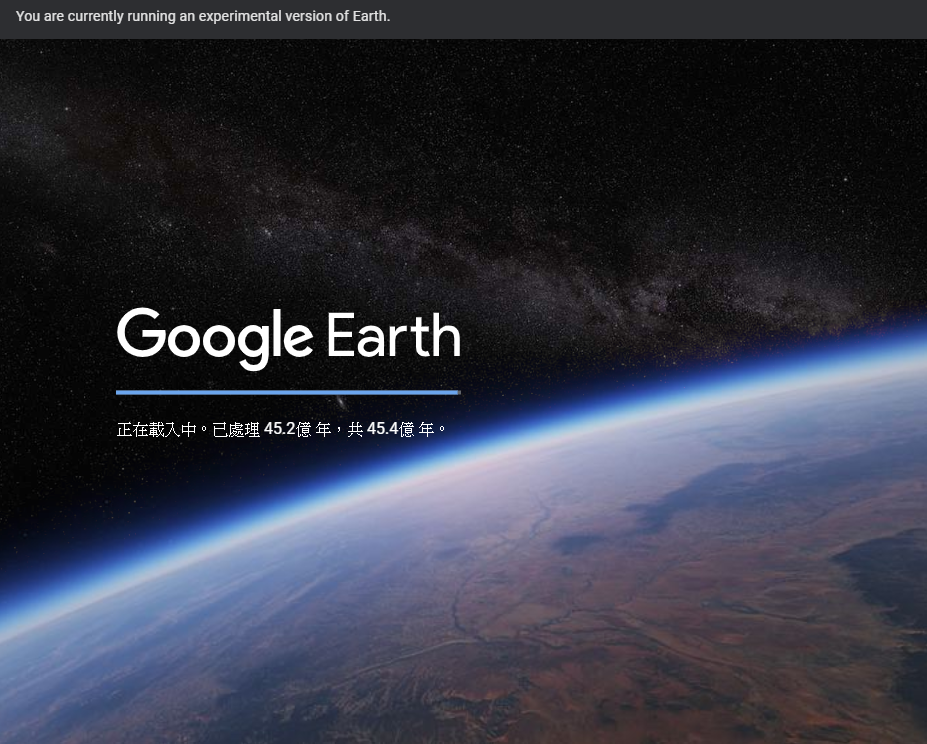Click the blue loading progress bar
This screenshot has height=744, width=927.
click(289, 392)
